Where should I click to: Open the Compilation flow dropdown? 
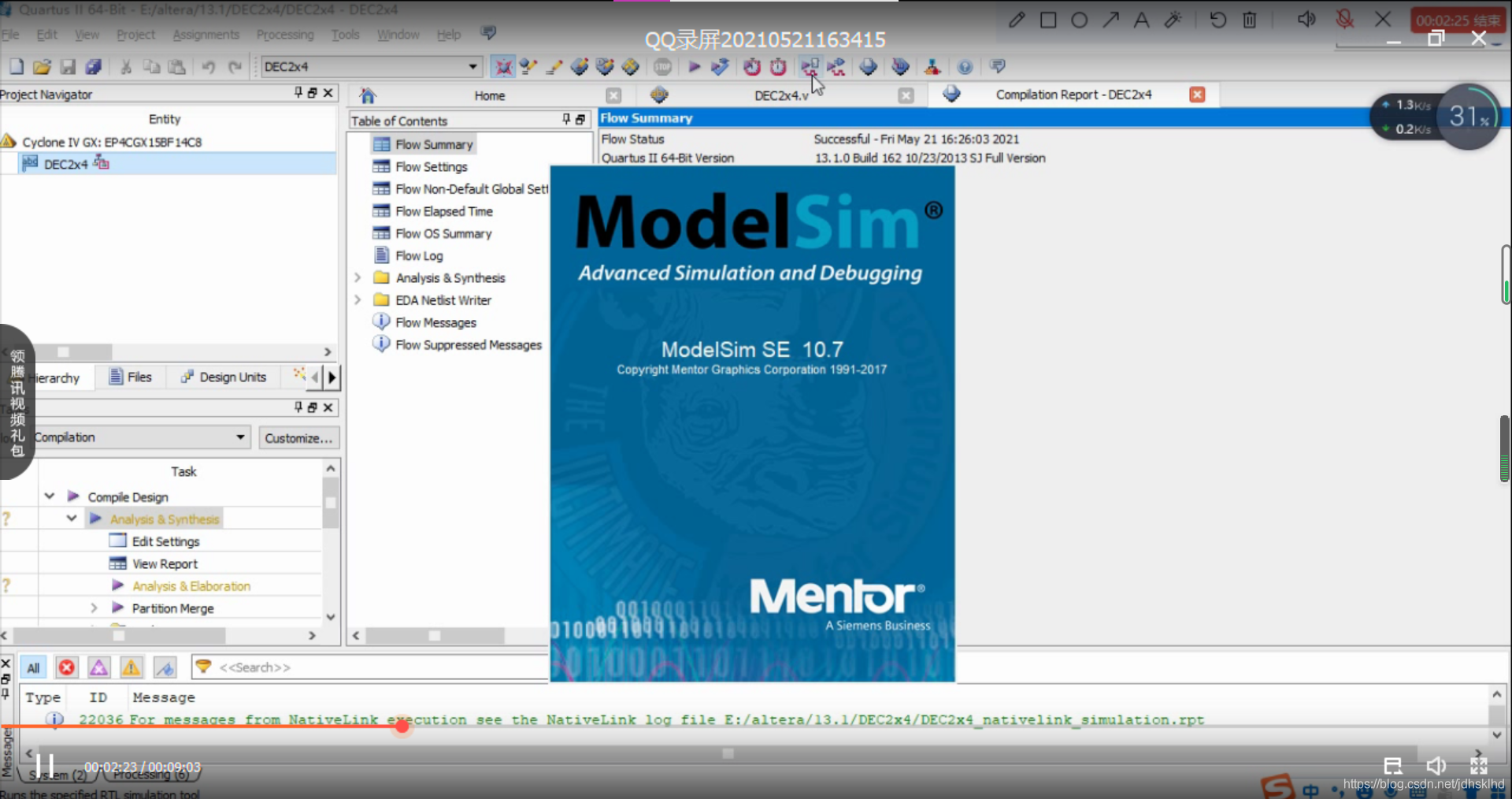(x=240, y=437)
